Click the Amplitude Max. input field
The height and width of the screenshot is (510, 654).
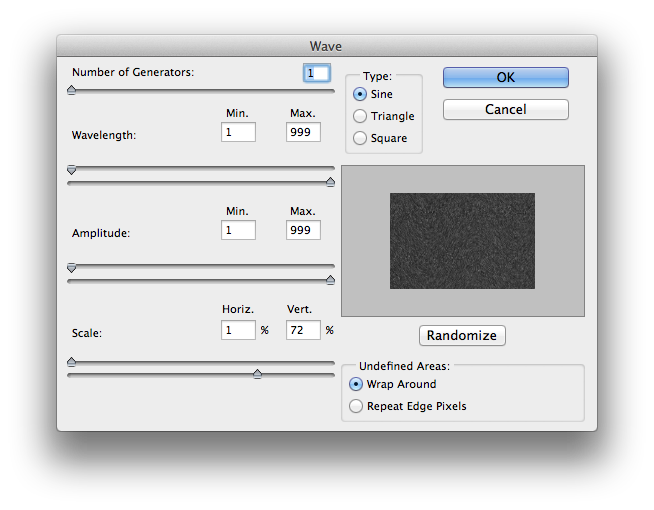tap(303, 230)
